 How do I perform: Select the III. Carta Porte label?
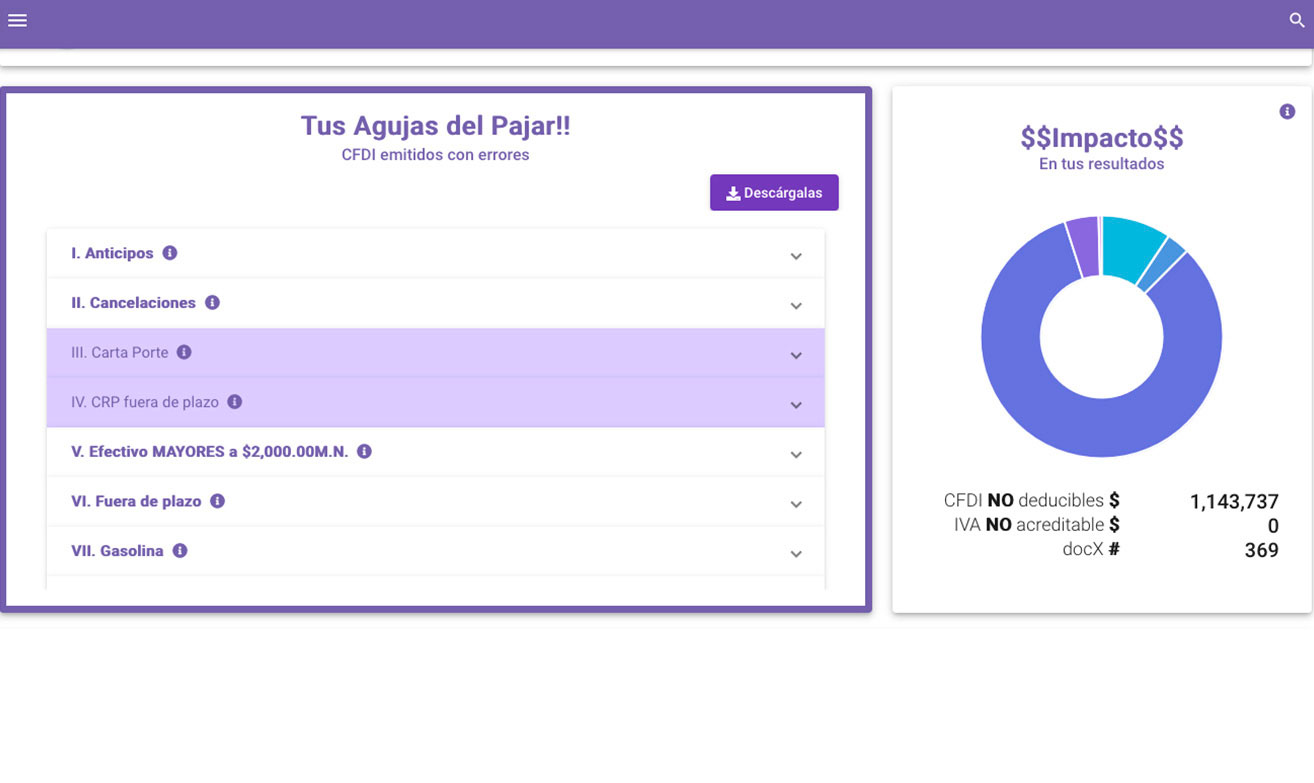point(119,352)
